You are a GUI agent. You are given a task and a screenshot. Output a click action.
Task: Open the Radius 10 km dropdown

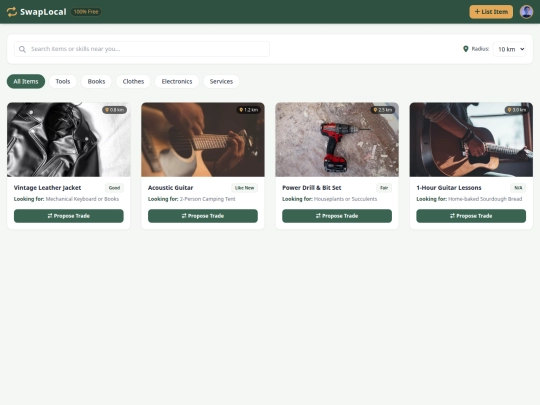pos(510,49)
